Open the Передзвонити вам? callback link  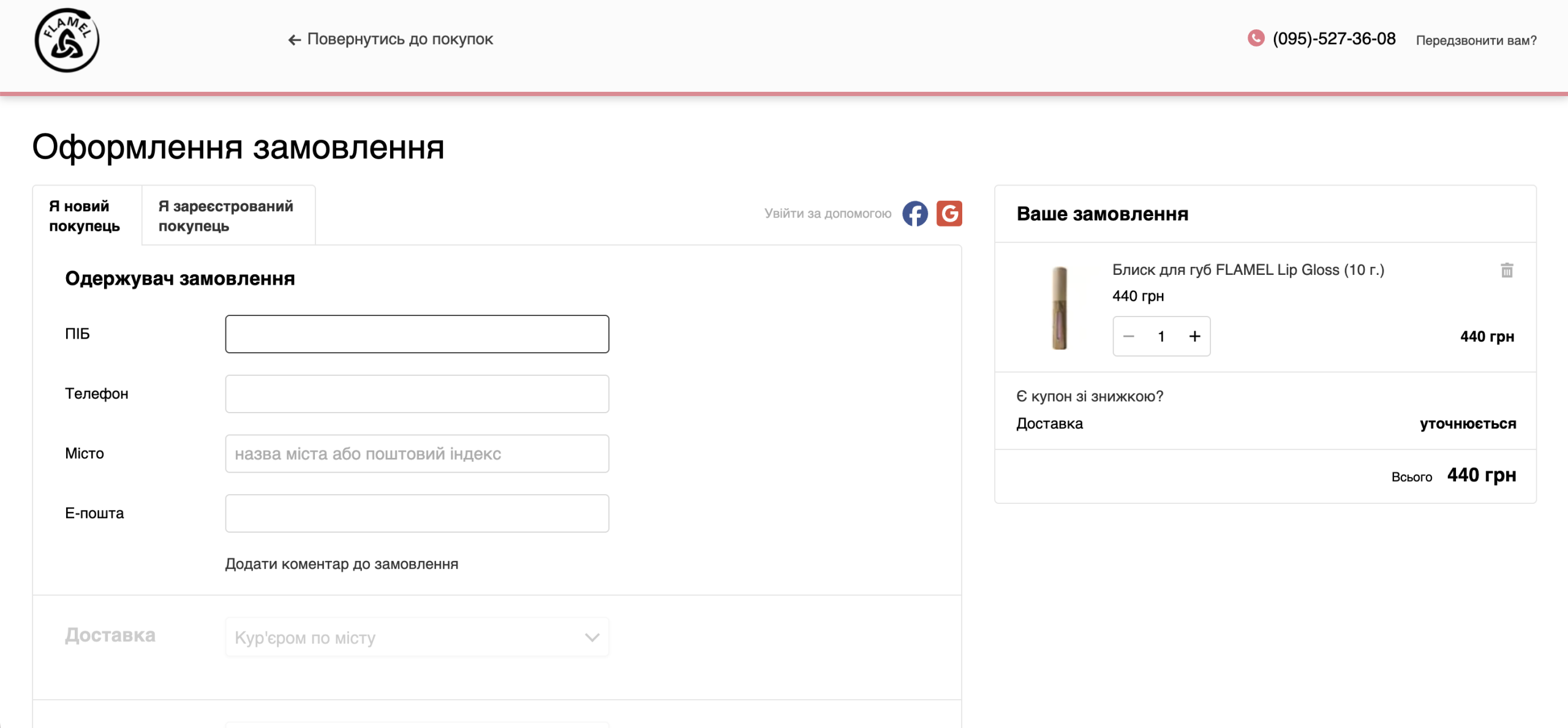(x=1476, y=40)
